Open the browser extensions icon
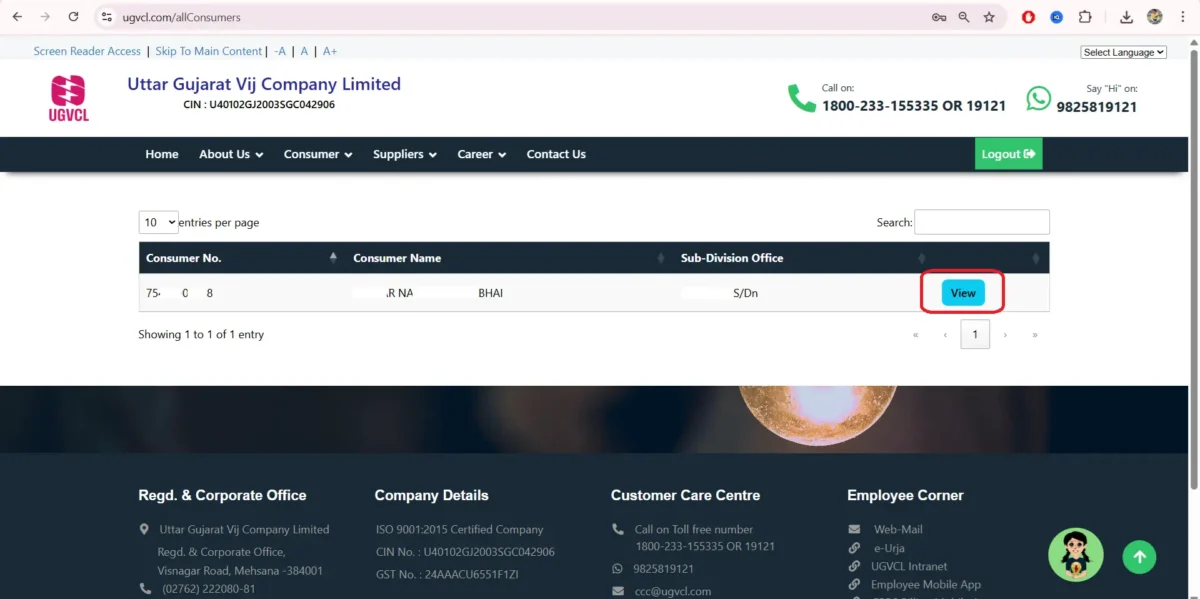Viewport: 1200px width, 599px height. pos(1085,17)
